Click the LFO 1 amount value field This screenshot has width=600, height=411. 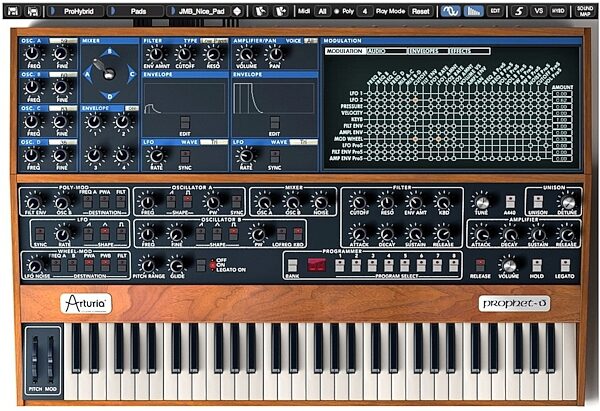[562, 94]
